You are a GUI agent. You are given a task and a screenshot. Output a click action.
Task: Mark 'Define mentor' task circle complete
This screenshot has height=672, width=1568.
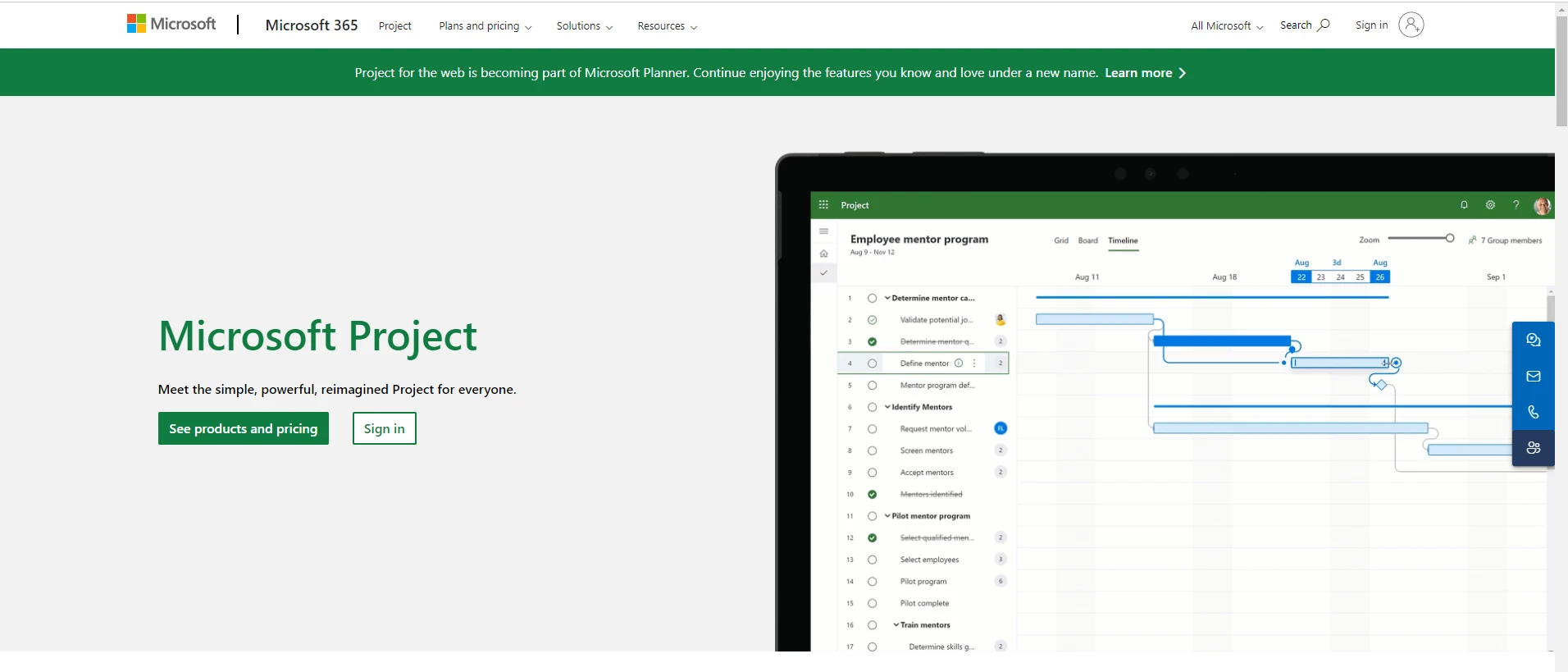click(x=872, y=363)
